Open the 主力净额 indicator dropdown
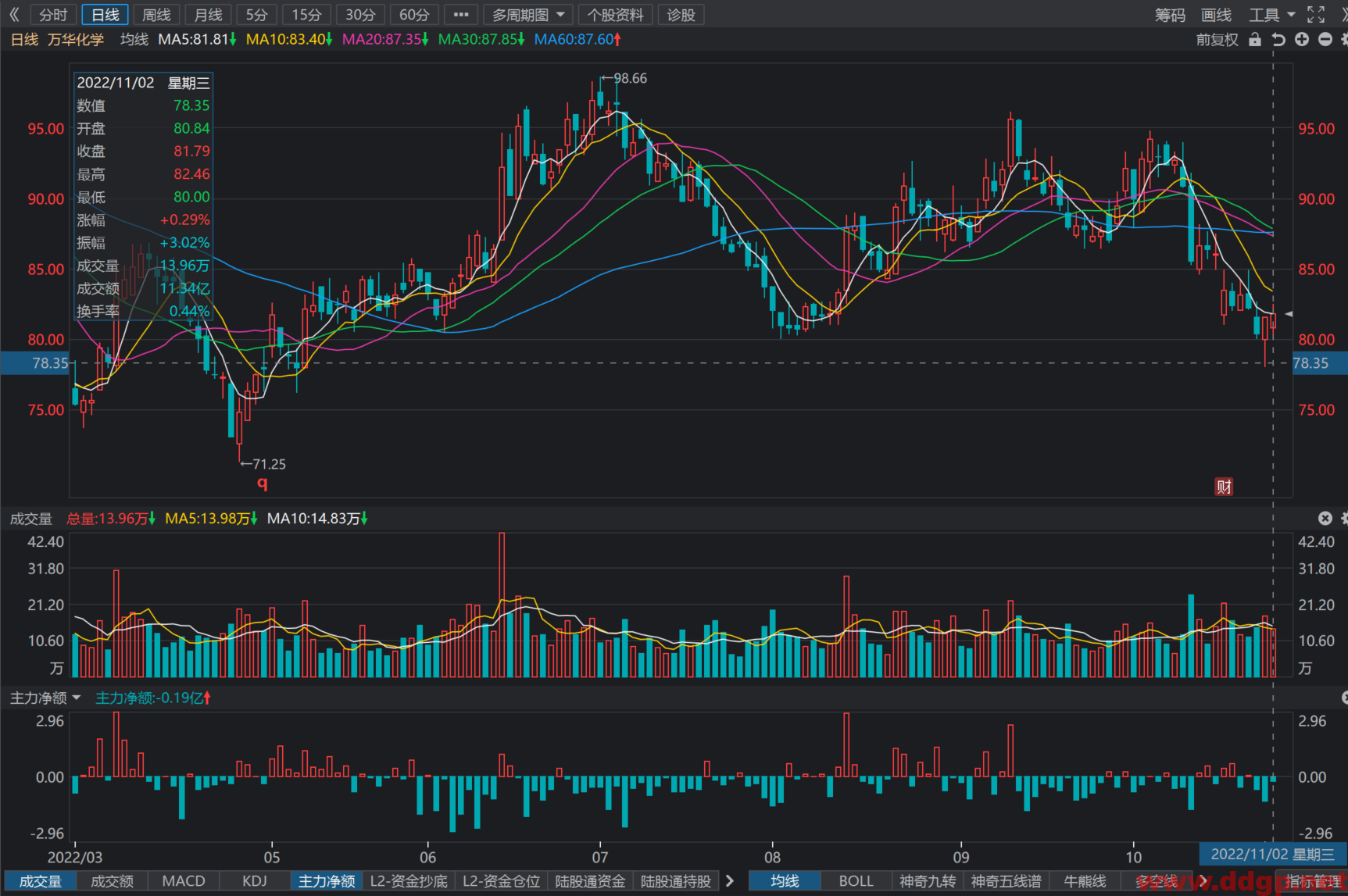This screenshot has width=1348, height=896. pyautogui.click(x=45, y=698)
